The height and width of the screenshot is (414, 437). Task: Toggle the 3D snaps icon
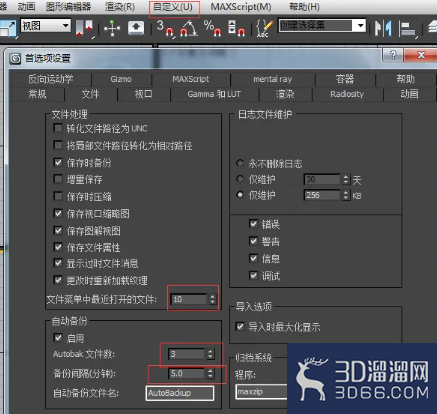[x=166, y=28]
